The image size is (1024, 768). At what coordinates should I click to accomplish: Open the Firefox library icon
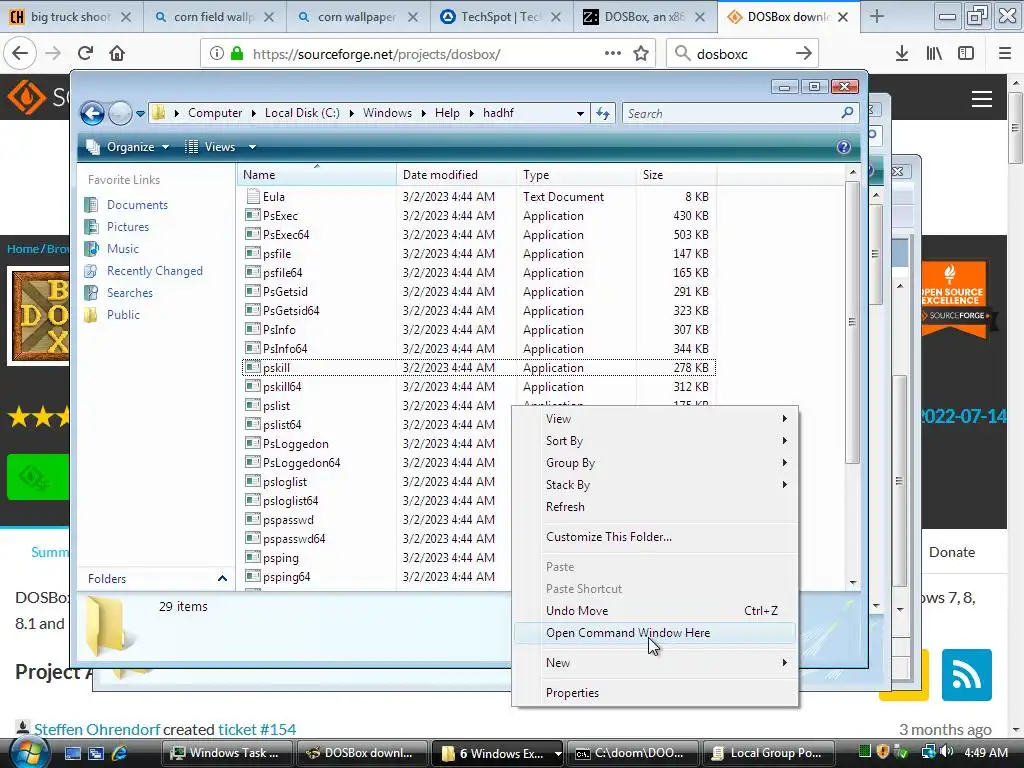tap(934, 53)
